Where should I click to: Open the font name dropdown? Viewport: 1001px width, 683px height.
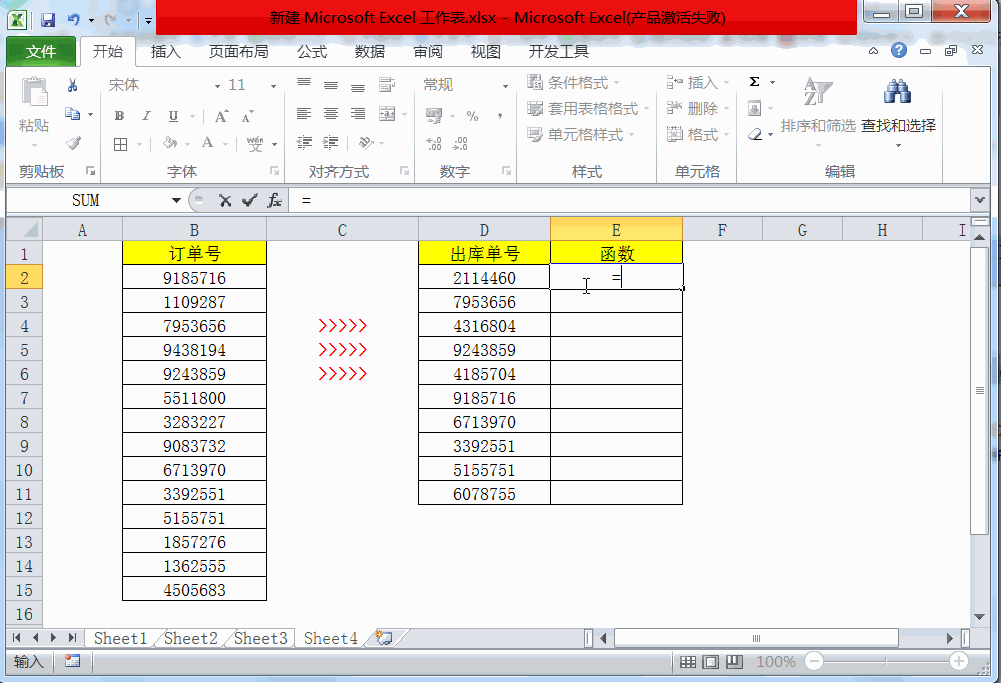point(217,86)
